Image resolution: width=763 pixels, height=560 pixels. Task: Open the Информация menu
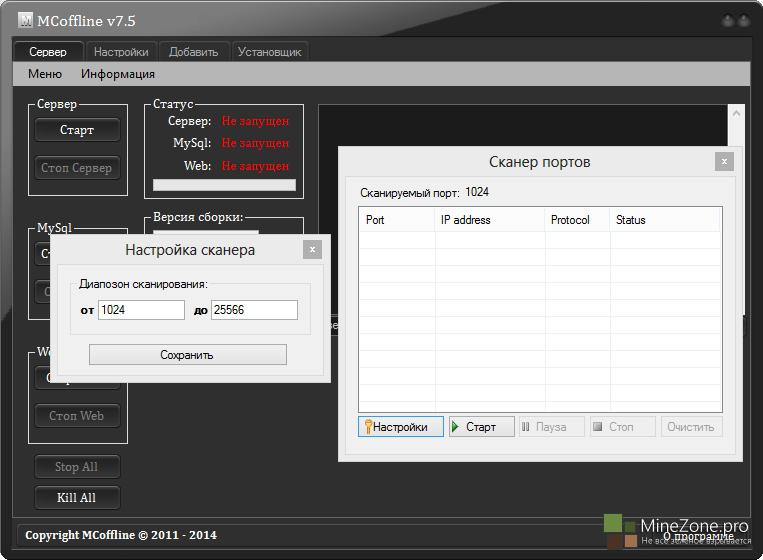pos(118,74)
